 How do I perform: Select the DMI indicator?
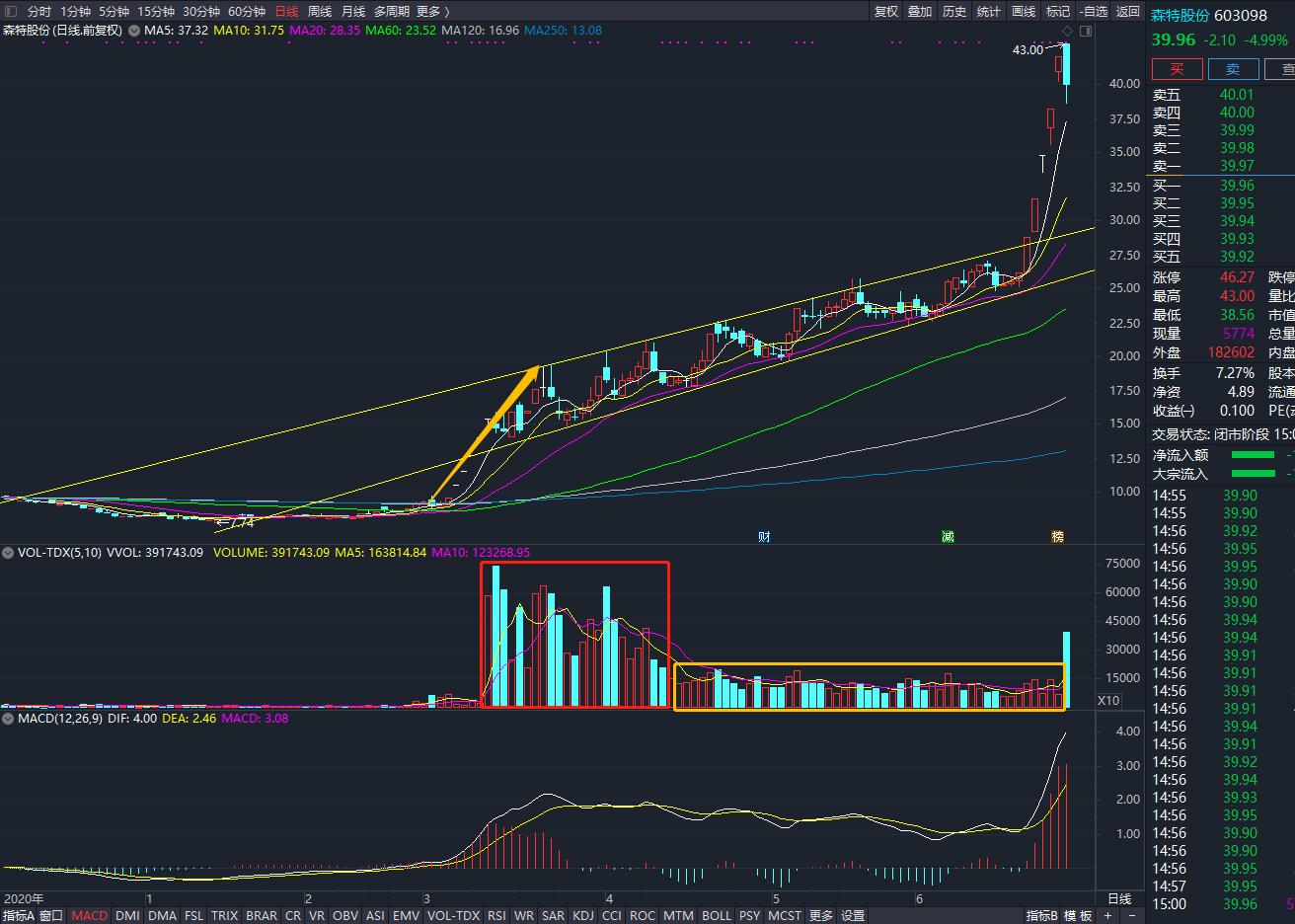127,915
